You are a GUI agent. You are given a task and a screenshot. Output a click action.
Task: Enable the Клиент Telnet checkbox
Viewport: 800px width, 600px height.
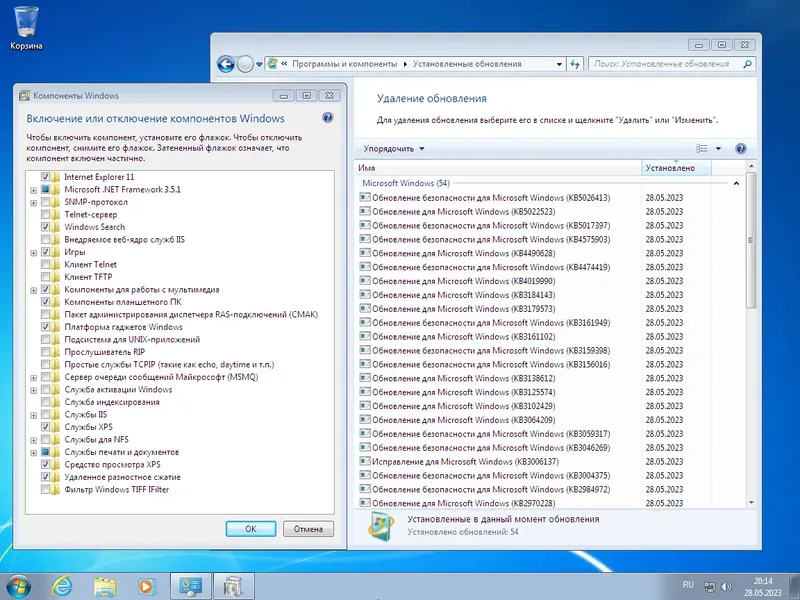click(x=45, y=265)
